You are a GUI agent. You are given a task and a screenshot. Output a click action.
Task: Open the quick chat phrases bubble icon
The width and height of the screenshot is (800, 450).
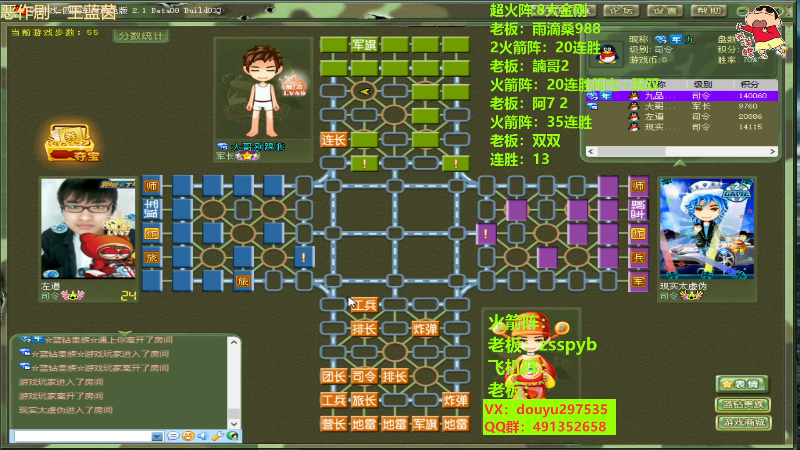(x=173, y=436)
